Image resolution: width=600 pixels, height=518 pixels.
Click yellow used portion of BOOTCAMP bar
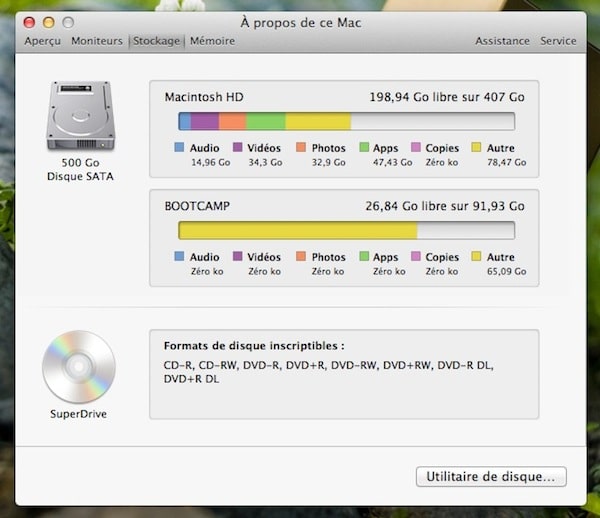pos(298,230)
